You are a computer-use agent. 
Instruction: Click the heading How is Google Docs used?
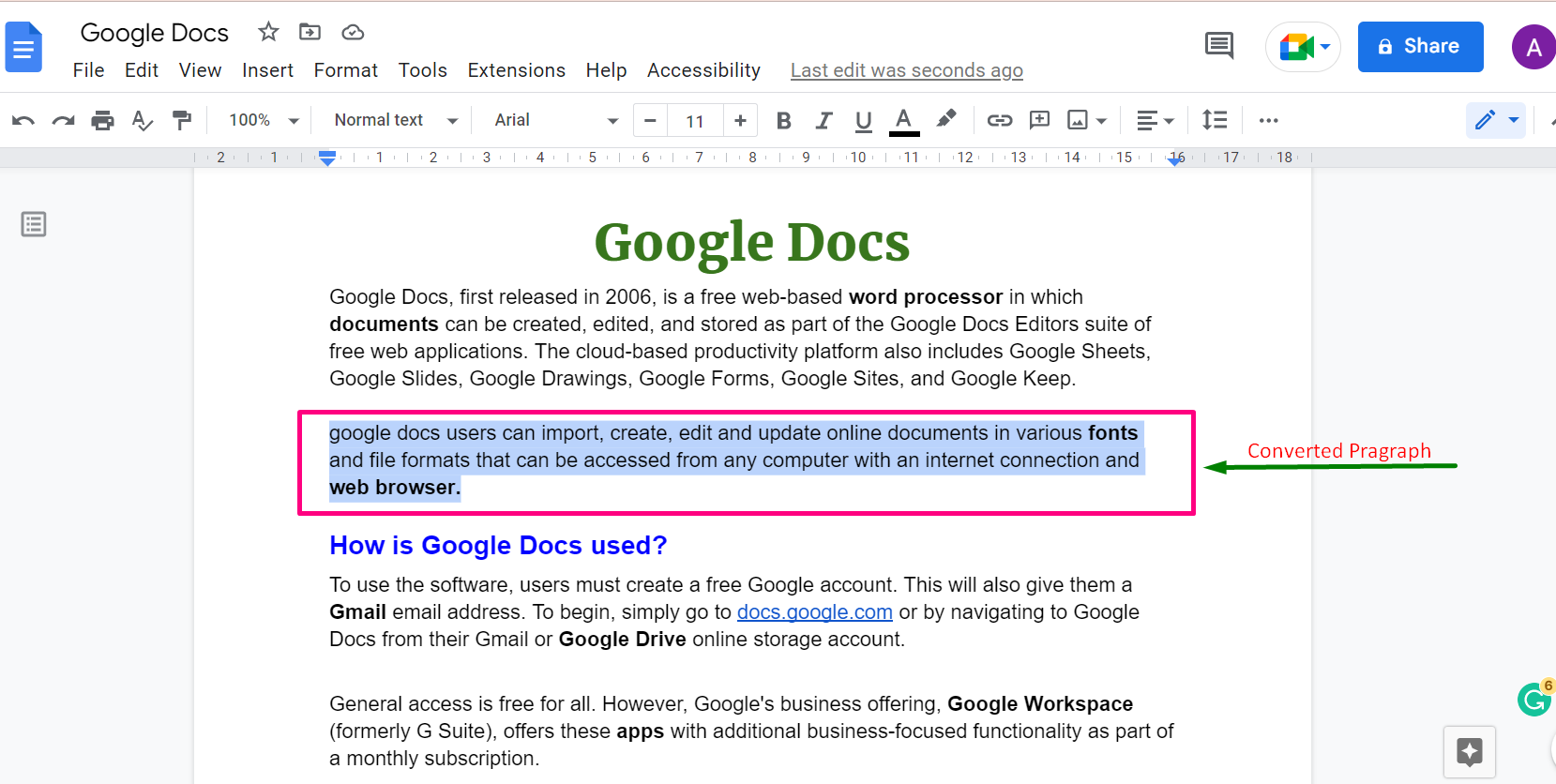coord(498,546)
